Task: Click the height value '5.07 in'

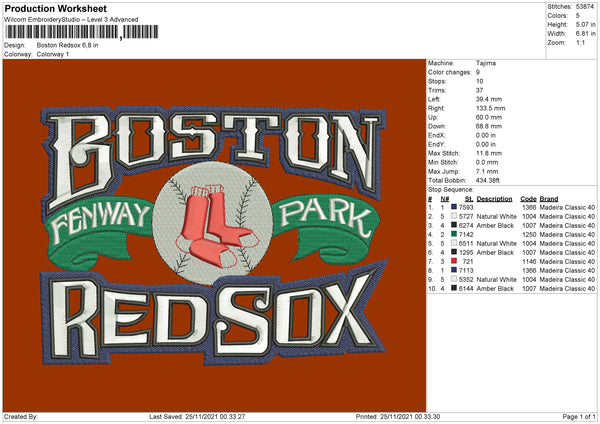Action: [x=586, y=24]
